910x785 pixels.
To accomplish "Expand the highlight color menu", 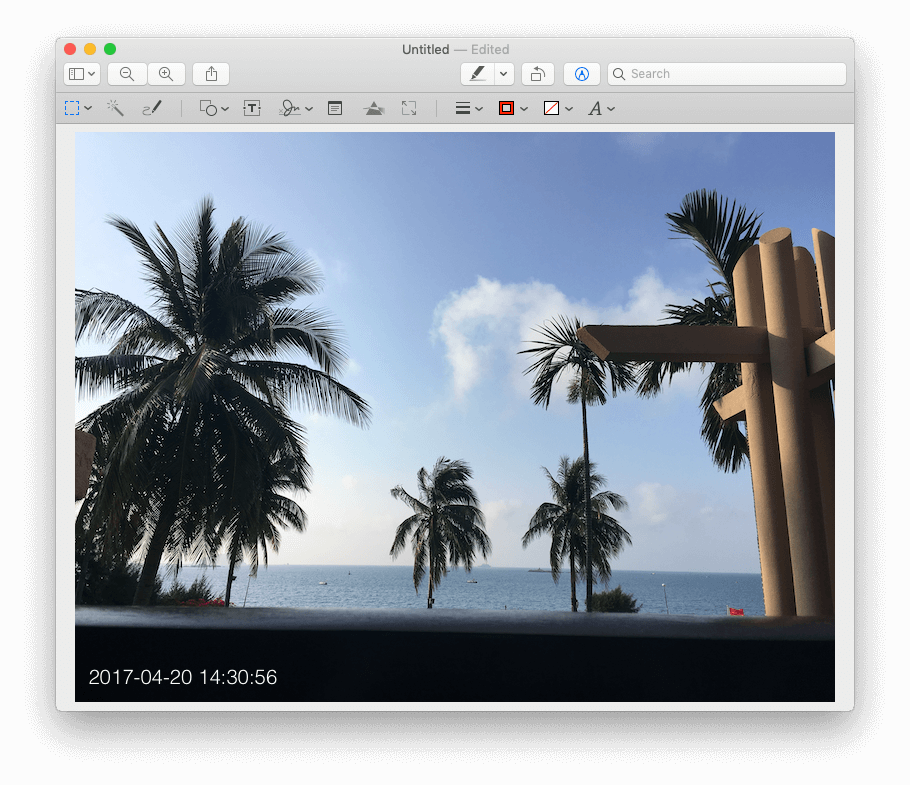I will (503, 73).
